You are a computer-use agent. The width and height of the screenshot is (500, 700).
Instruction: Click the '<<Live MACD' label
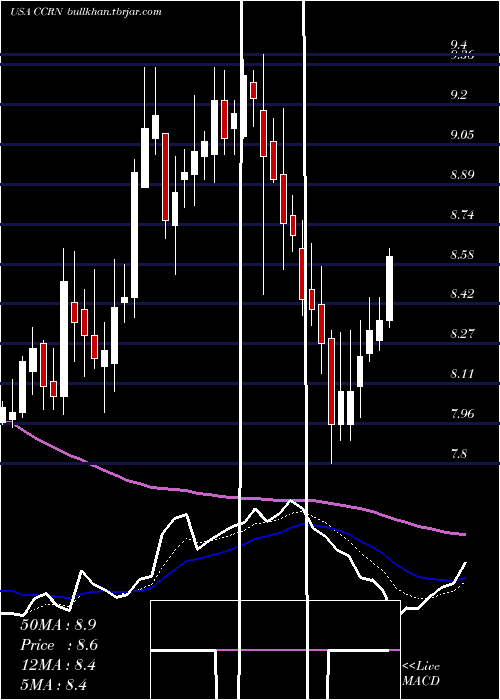coord(421,673)
